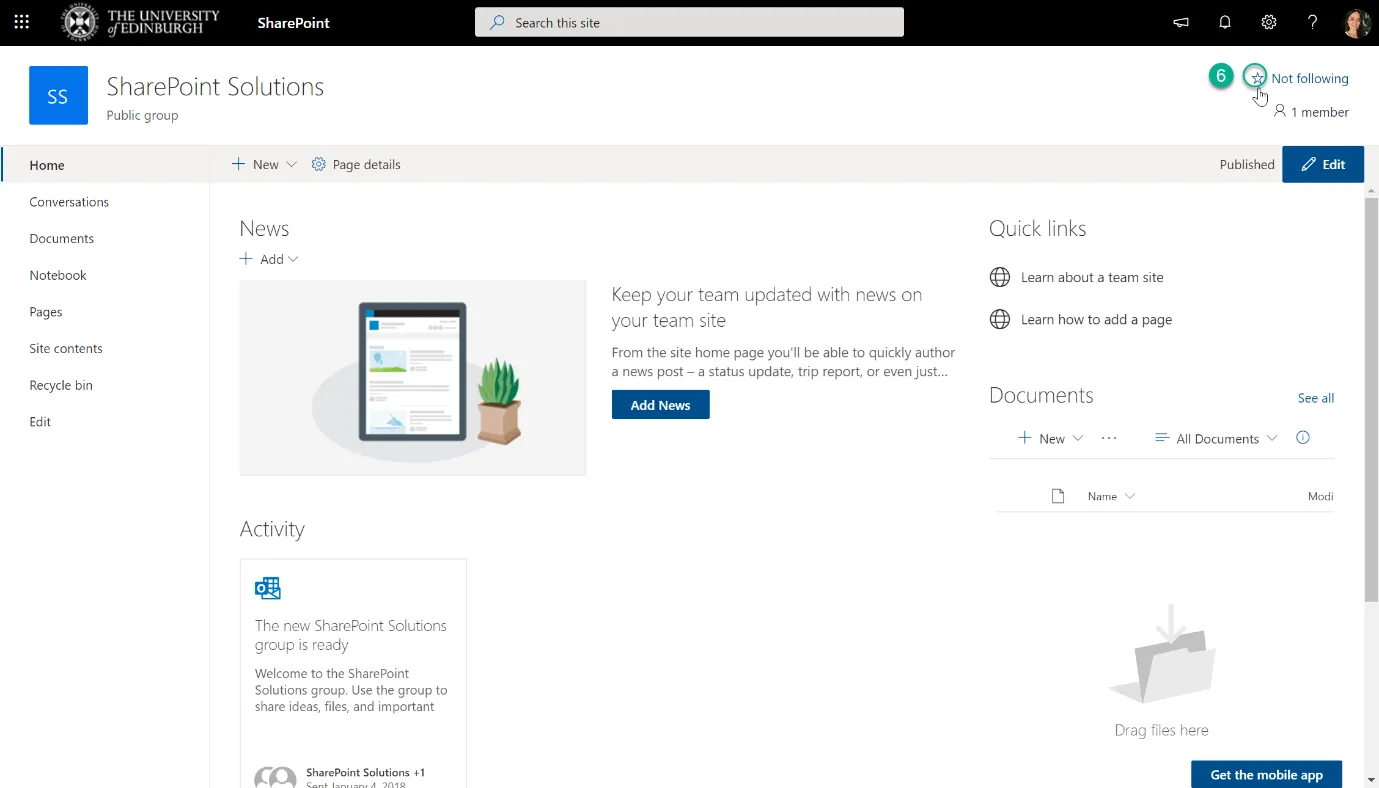
Task: Open Page details
Action: (356, 164)
